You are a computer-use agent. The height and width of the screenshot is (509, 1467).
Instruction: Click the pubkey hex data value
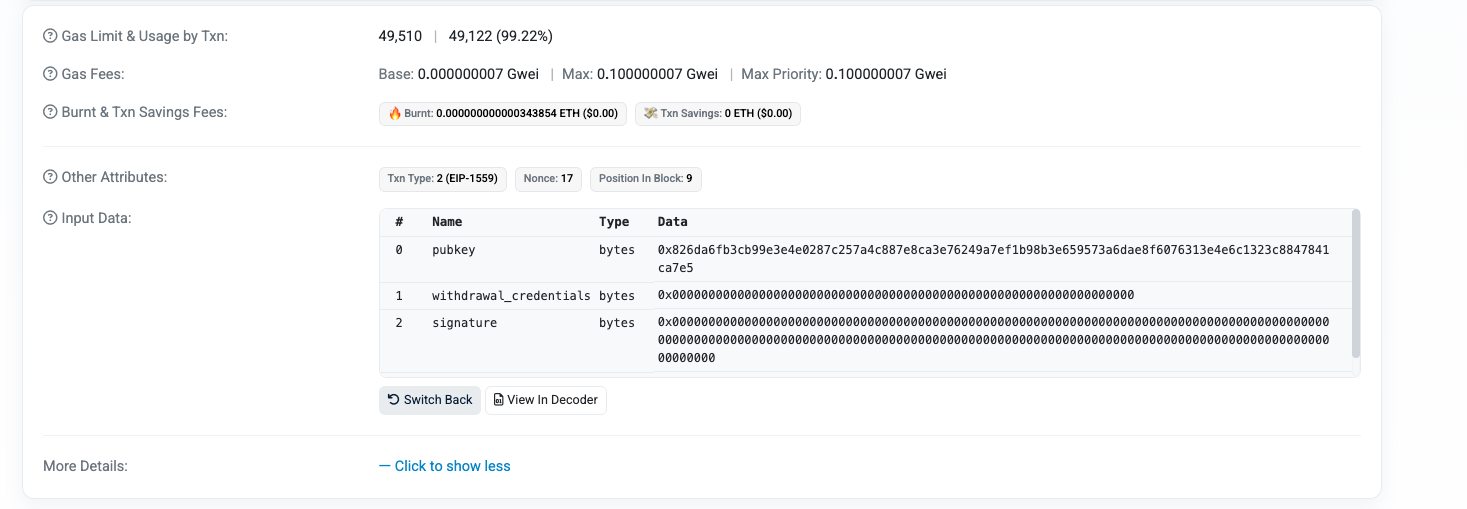[x=994, y=259]
